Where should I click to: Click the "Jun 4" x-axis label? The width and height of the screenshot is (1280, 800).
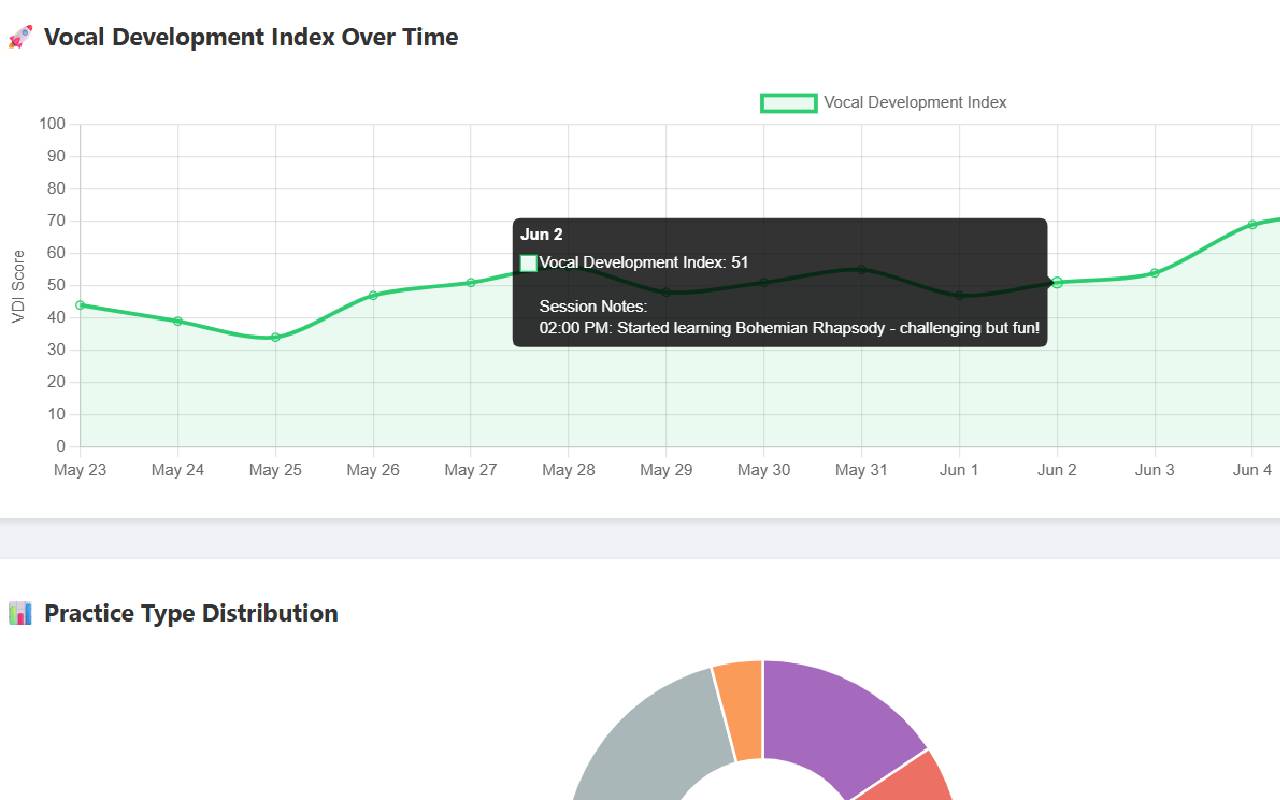click(1252, 470)
